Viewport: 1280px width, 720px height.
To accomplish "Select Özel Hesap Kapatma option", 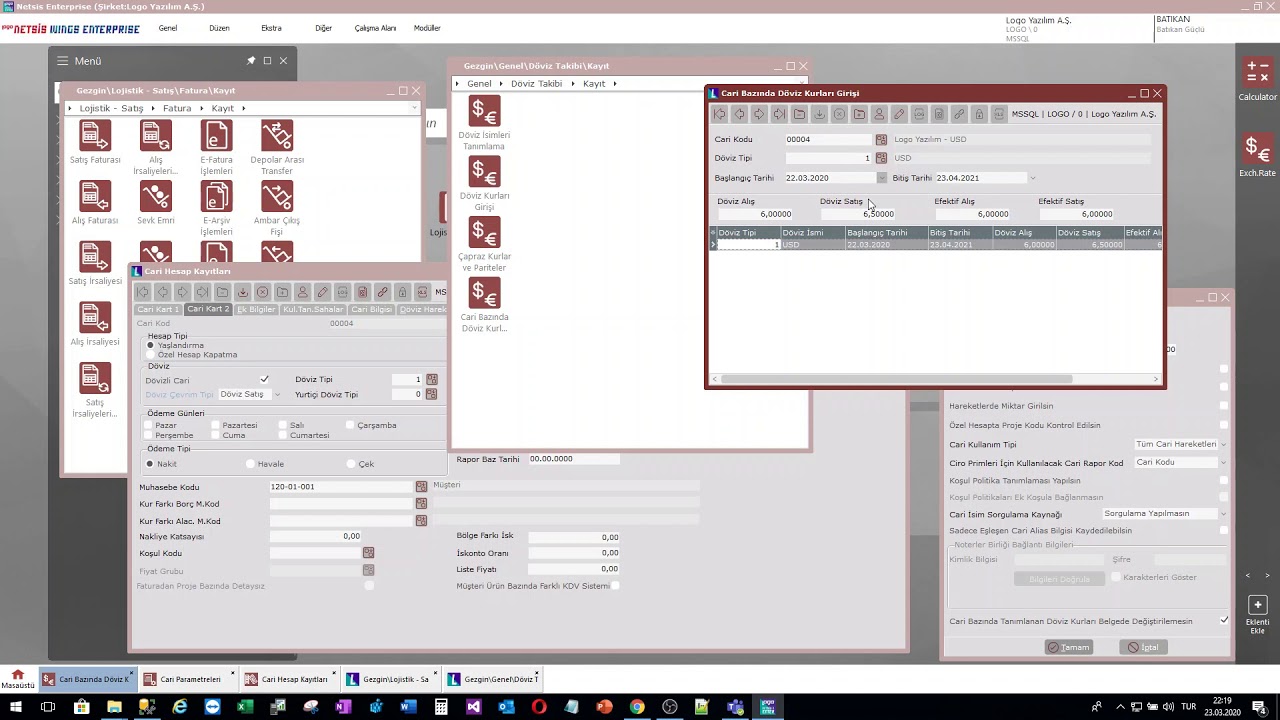I will click(151, 355).
